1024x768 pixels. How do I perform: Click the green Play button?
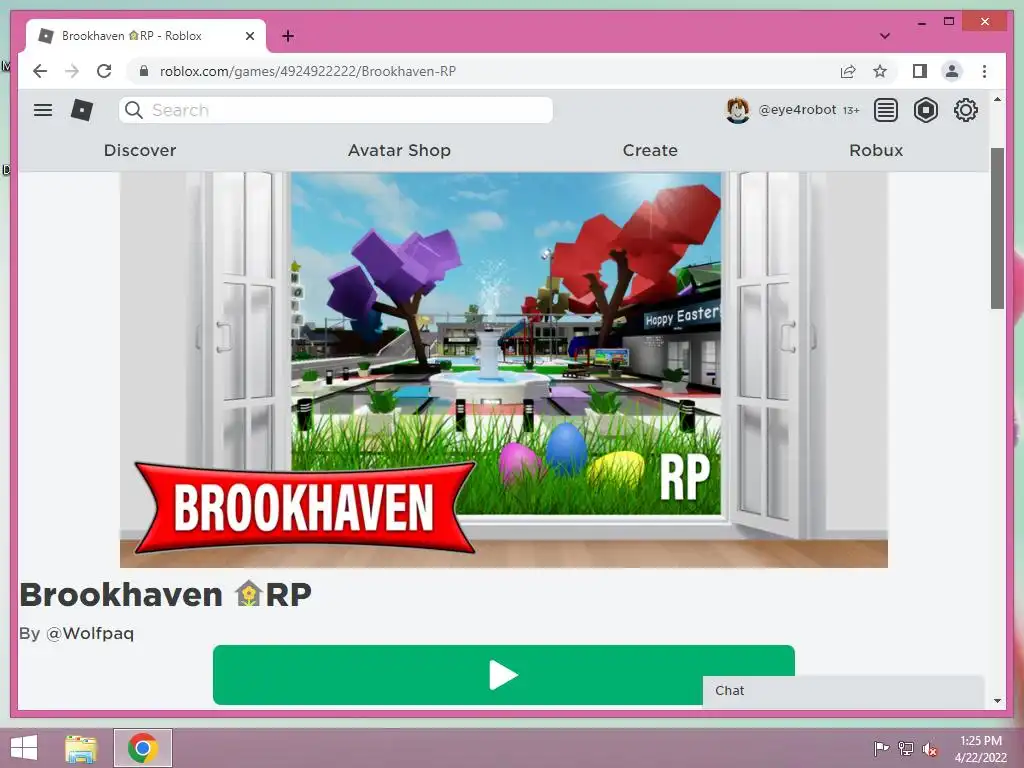pyautogui.click(x=504, y=675)
